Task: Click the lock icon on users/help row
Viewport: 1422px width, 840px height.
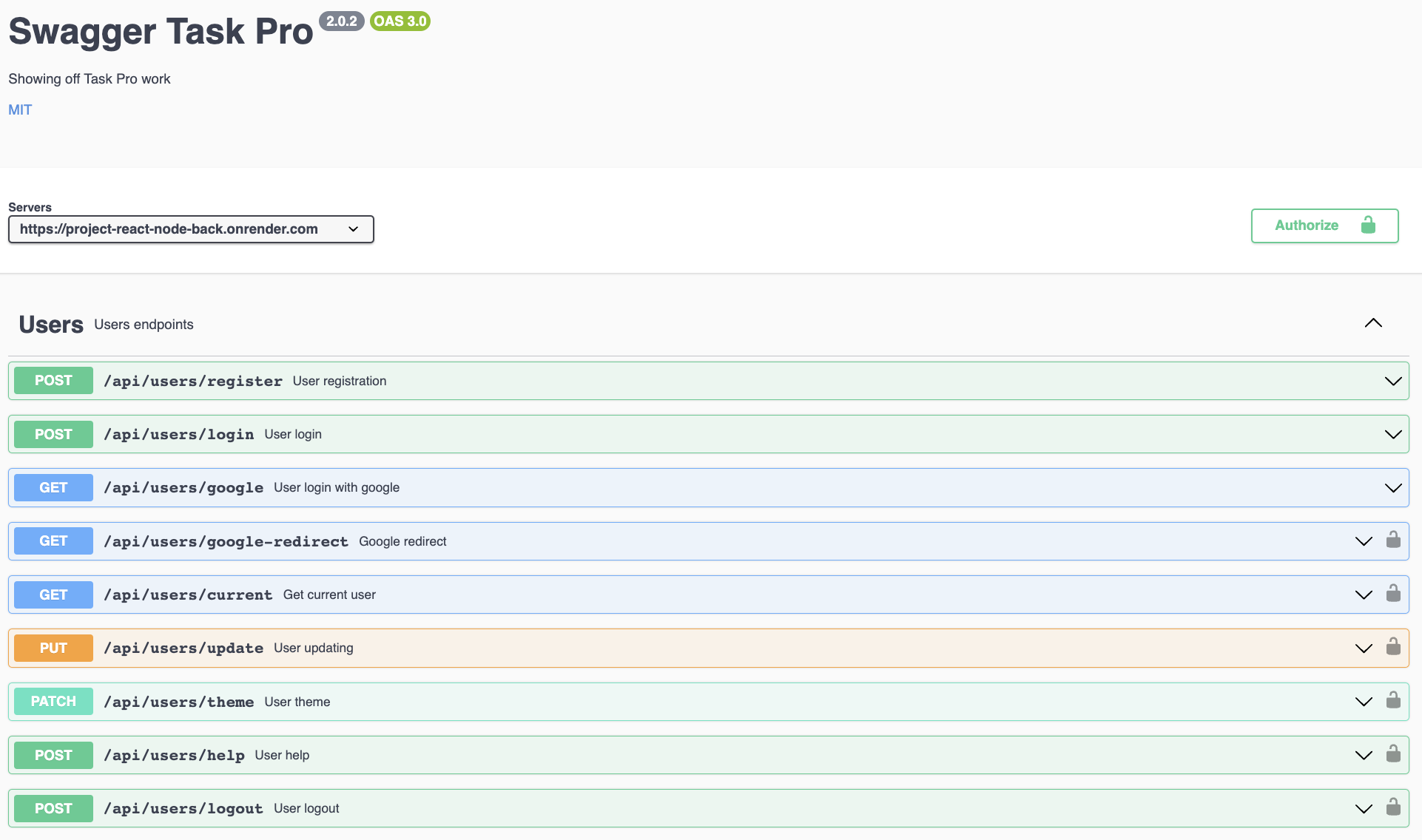Action: coord(1393,753)
